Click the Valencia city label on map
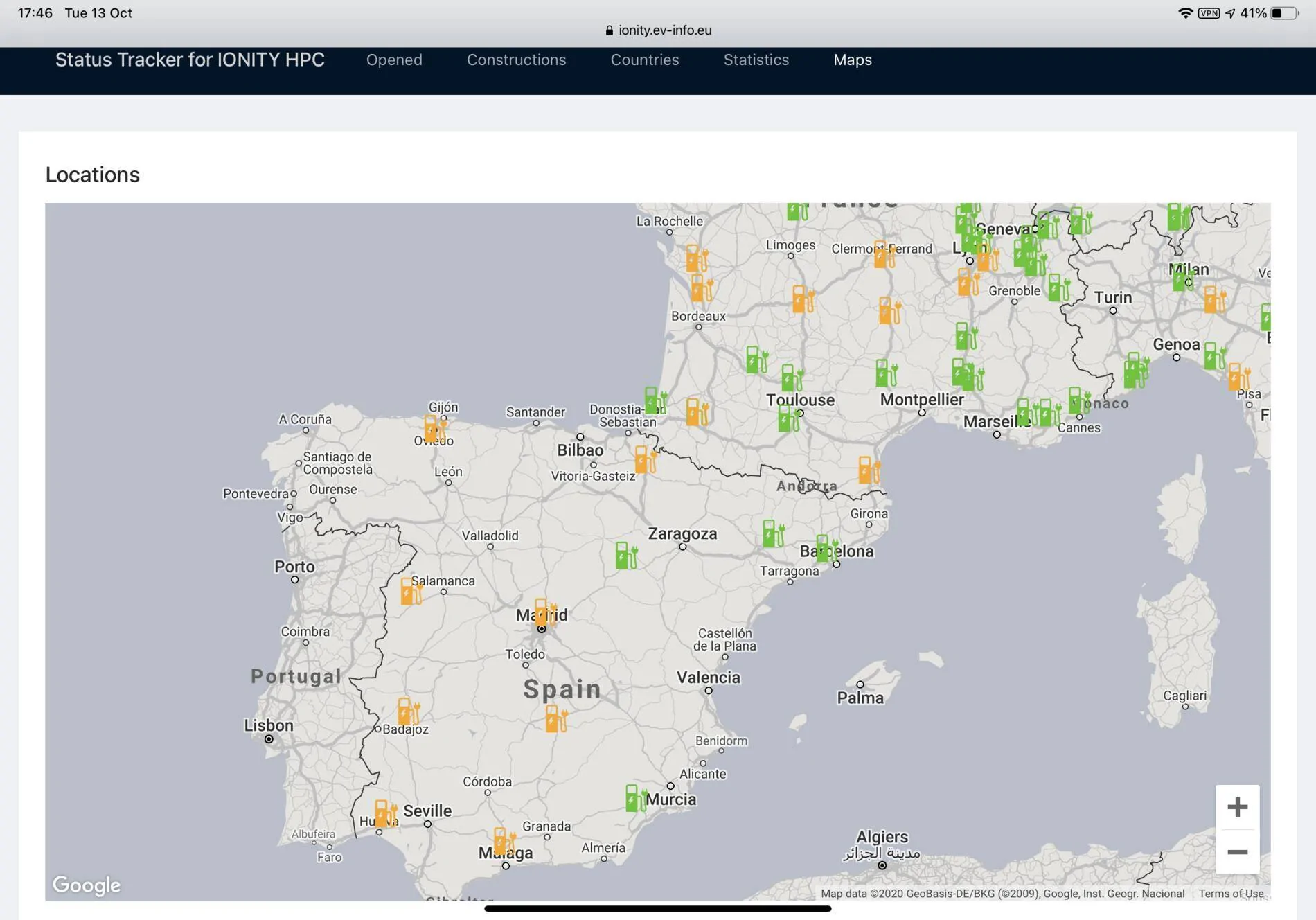Viewport: 1316px width, 920px height. (x=708, y=678)
